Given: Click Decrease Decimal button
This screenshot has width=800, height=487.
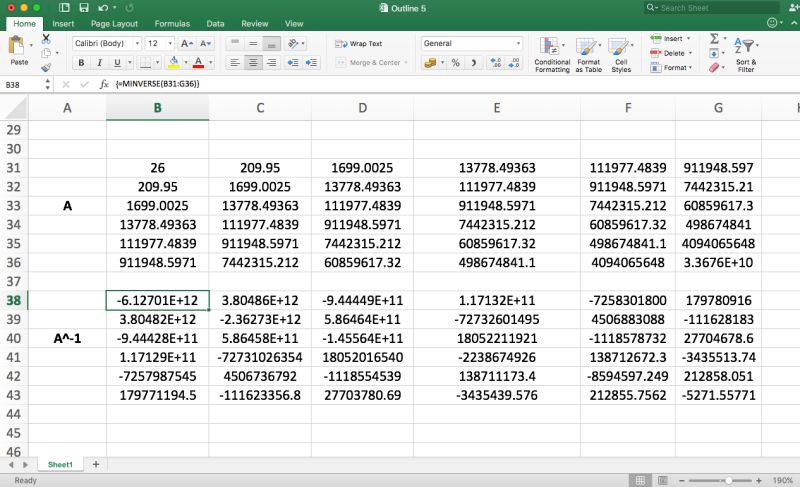Looking at the screenshot, I should click(x=513, y=63).
